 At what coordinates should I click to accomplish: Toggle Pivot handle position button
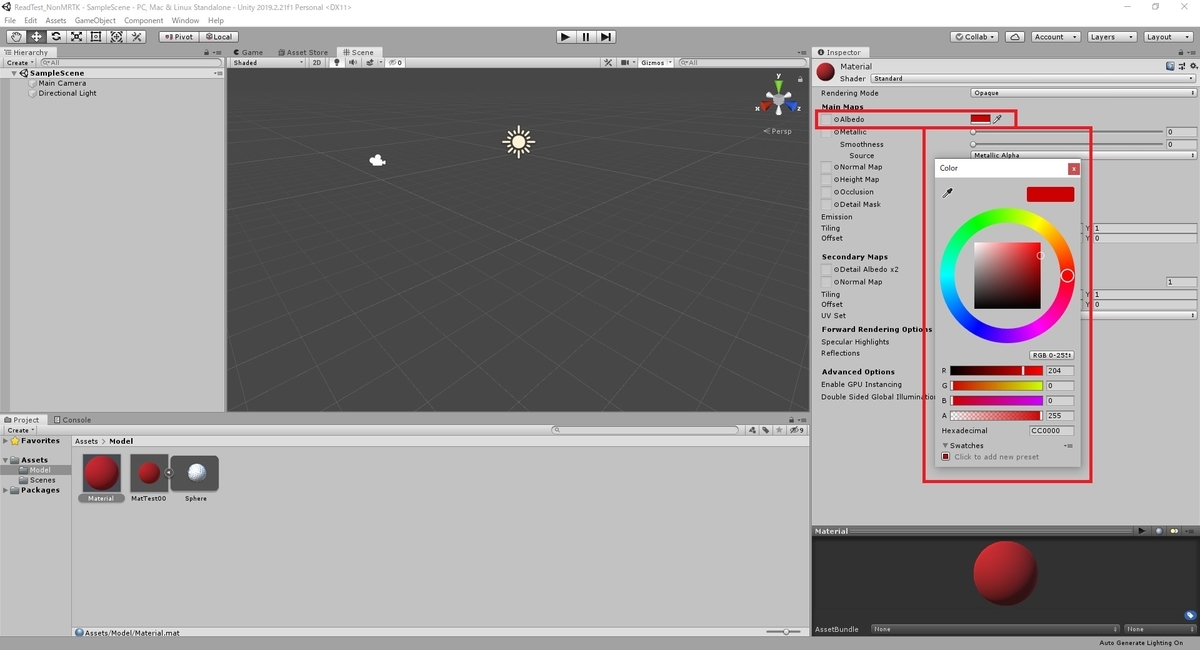pyautogui.click(x=178, y=37)
